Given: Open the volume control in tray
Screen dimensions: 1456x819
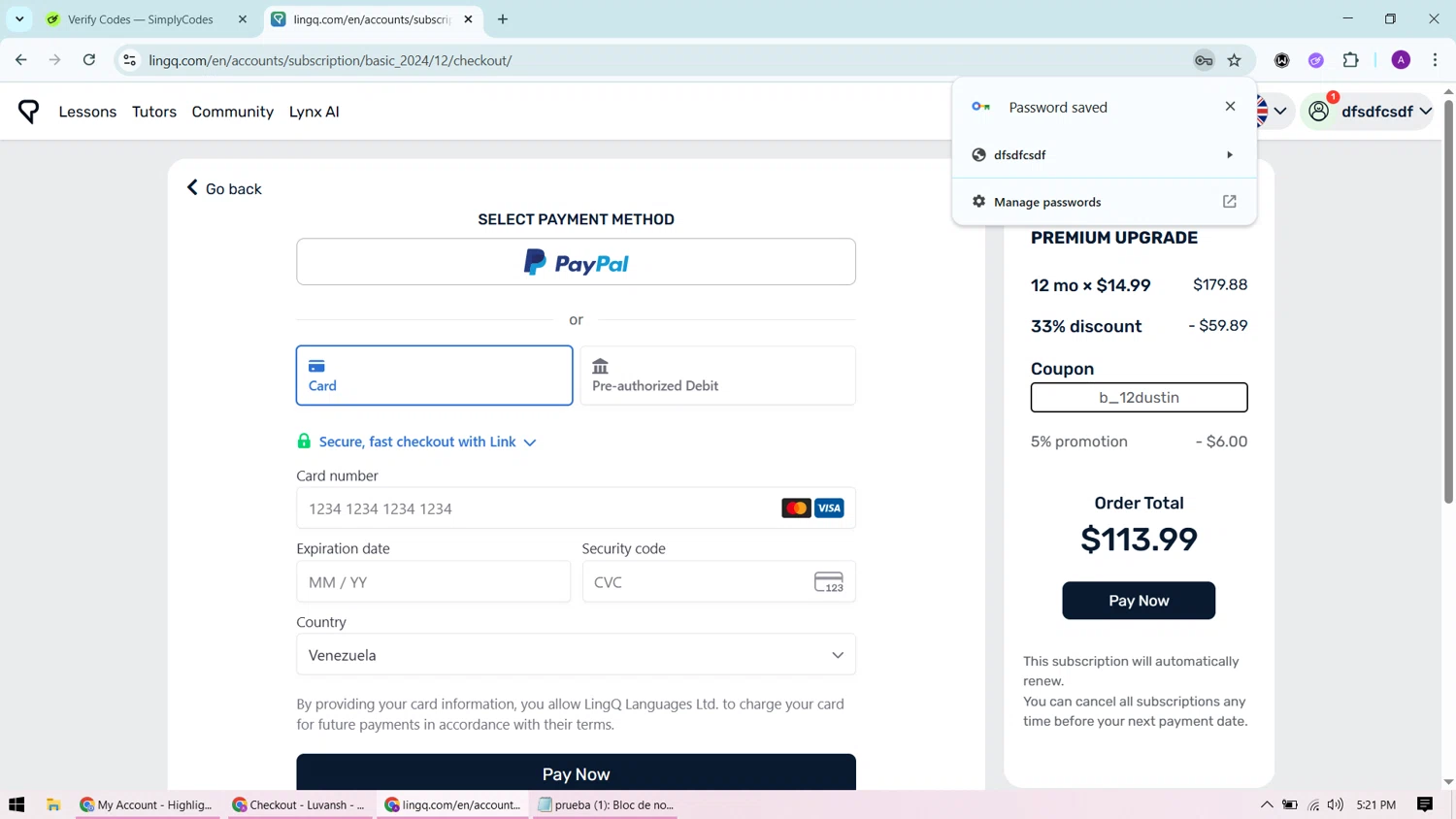Looking at the screenshot, I should tap(1336, 804).
